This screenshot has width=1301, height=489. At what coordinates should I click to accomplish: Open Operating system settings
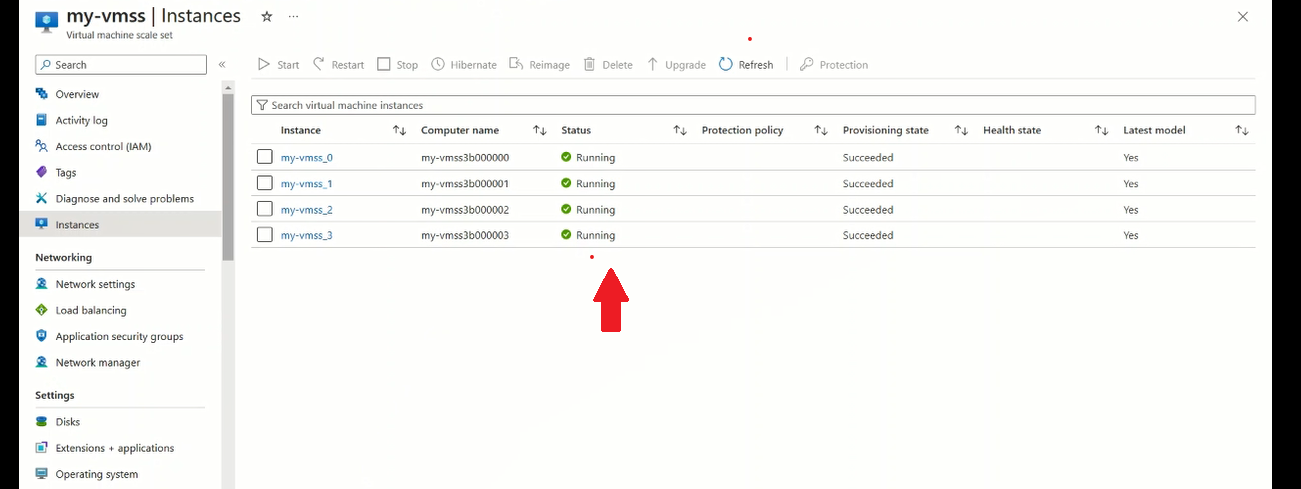tap(97, 474)
